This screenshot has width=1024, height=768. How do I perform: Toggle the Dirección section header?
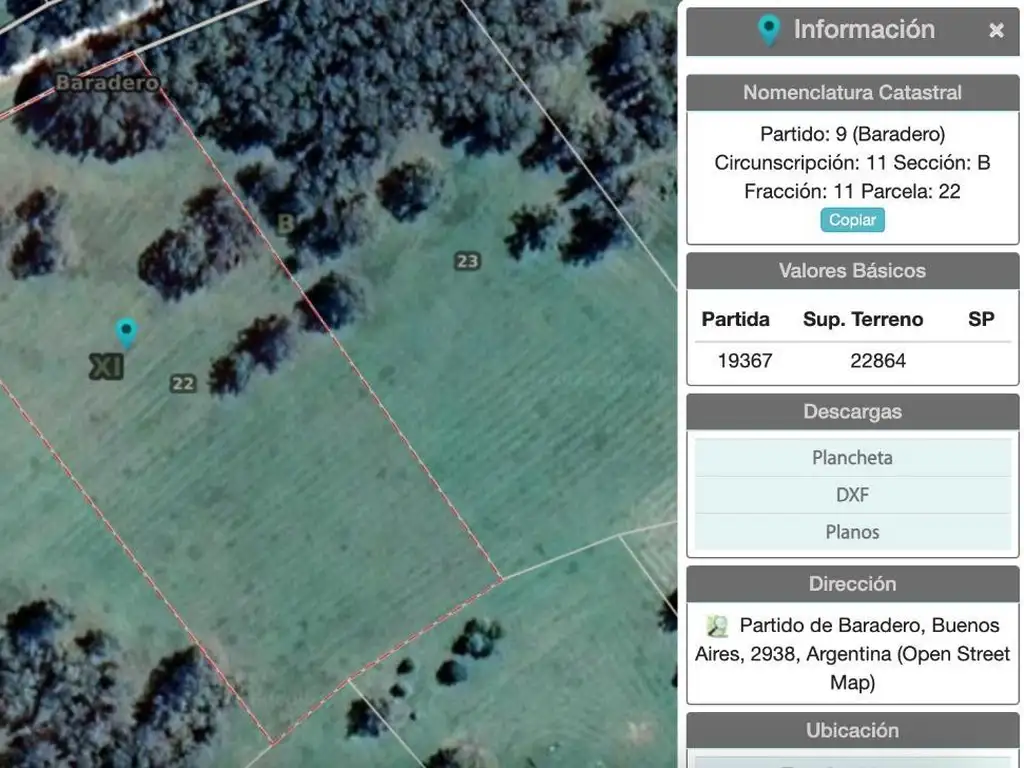[852, 584]
